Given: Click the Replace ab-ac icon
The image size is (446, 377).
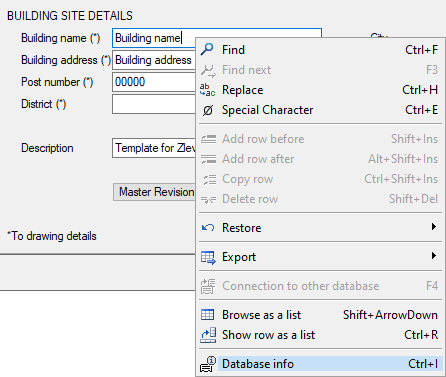Looking at the screenshot, I should pos(207,90).
